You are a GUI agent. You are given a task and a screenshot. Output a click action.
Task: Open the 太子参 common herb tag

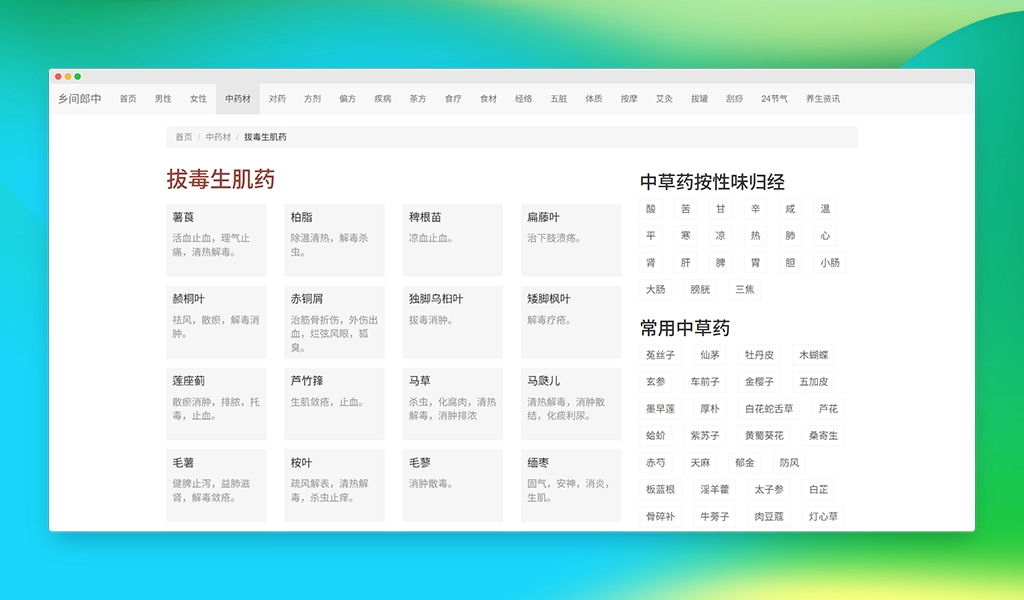click(x=769, y=490)
